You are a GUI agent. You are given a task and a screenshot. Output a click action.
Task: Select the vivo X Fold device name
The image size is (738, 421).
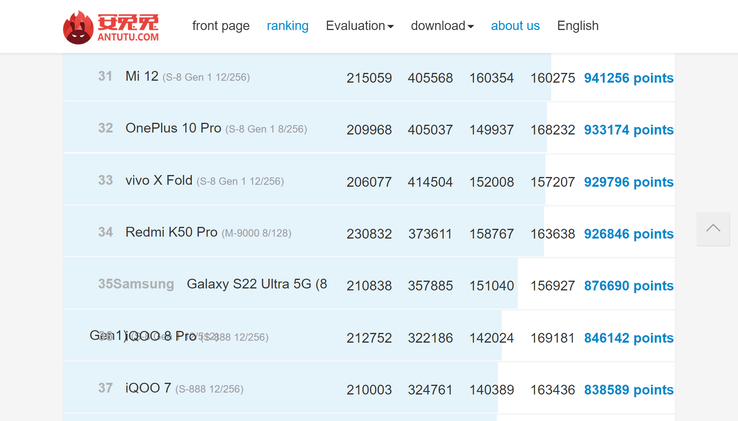[x=159, y=180]
